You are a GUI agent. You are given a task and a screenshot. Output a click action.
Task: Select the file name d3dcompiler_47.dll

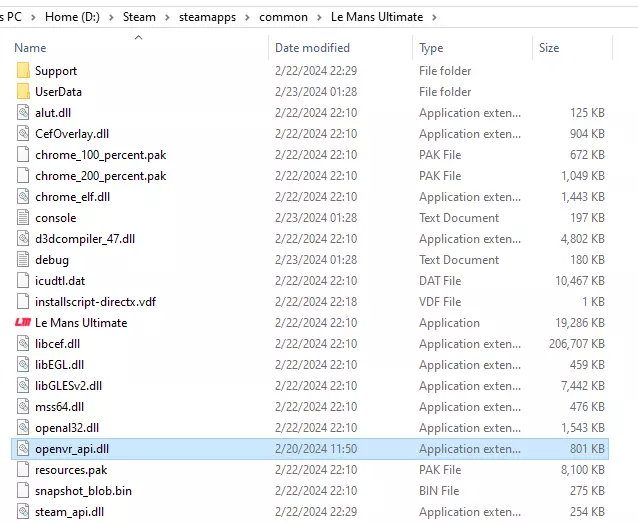(85, 239)
